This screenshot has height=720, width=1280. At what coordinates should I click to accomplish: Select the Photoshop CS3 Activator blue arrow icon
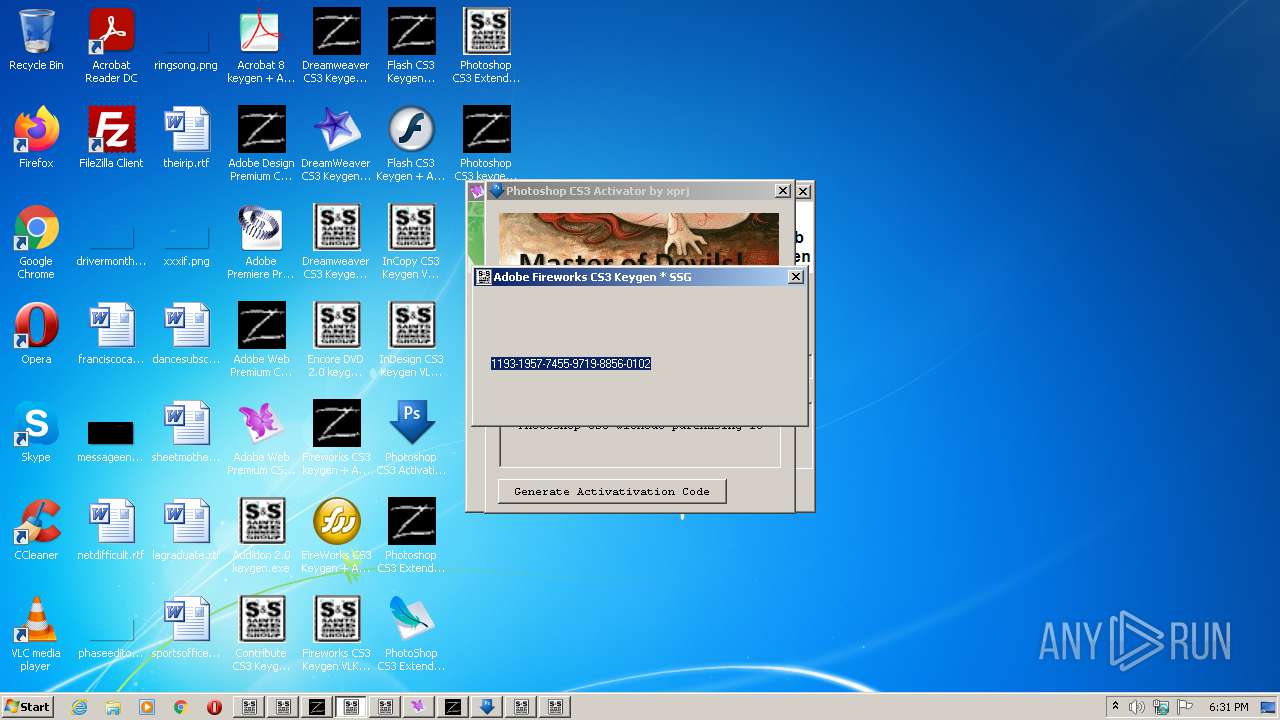[x=411, y=439]
